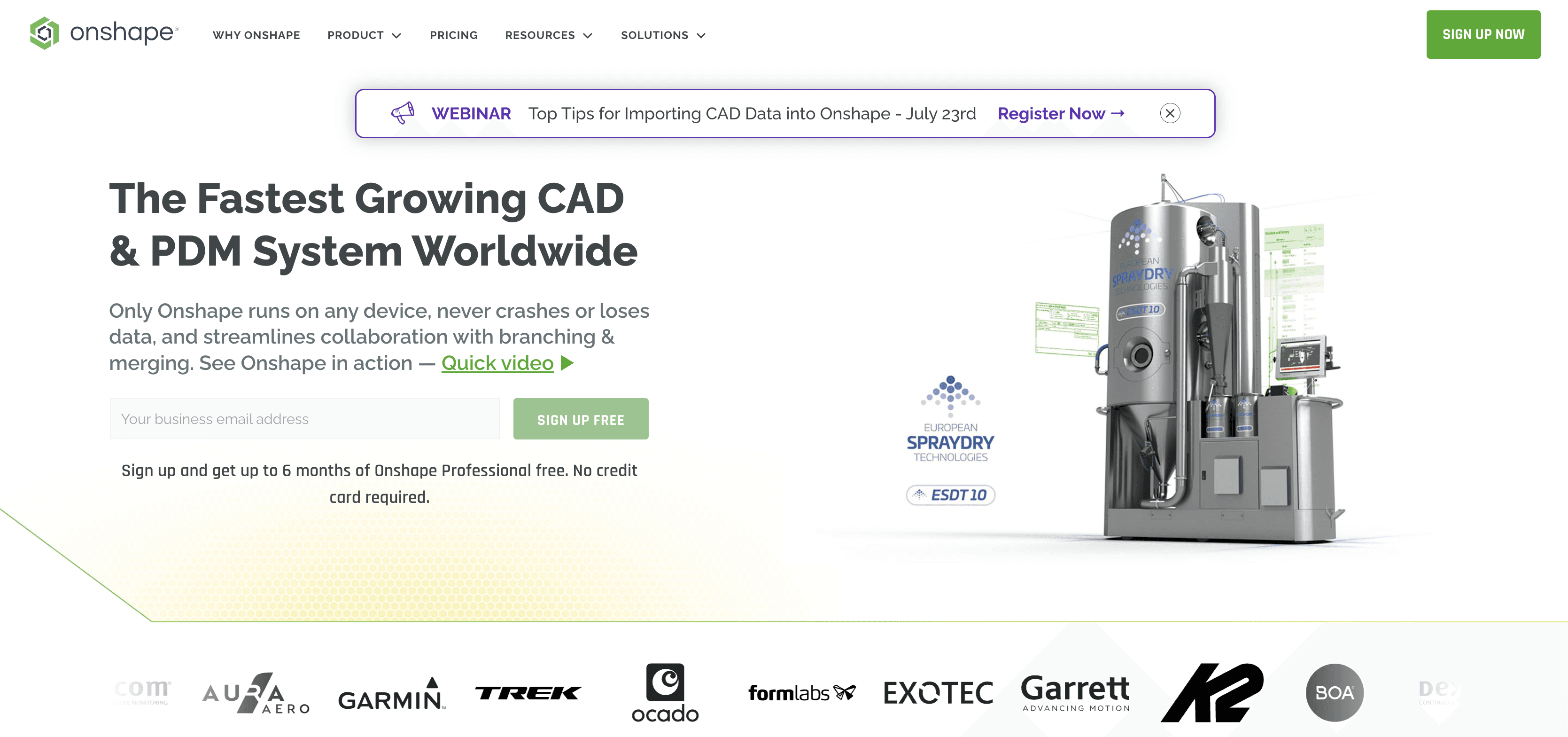Click the green play triangle icon
1568x737 pixels.
(567, 363)
